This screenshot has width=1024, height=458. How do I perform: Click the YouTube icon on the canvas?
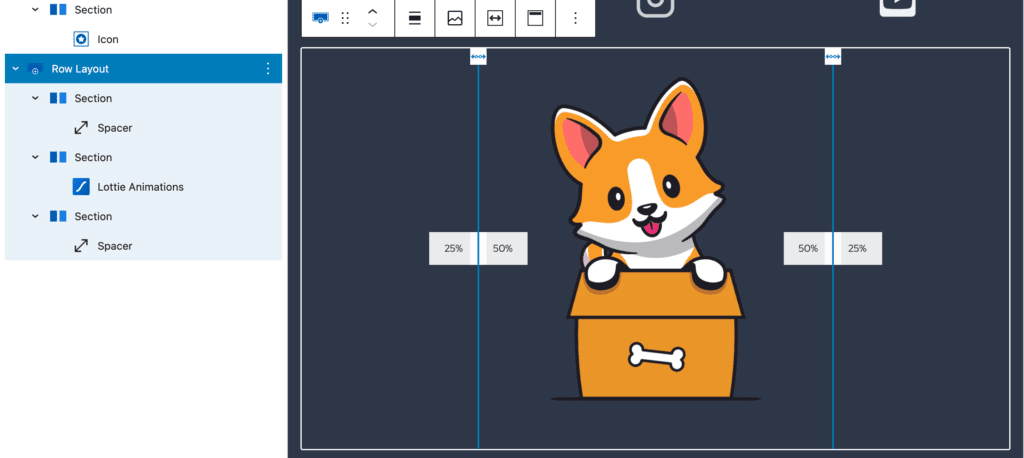(x=897, y=7)
